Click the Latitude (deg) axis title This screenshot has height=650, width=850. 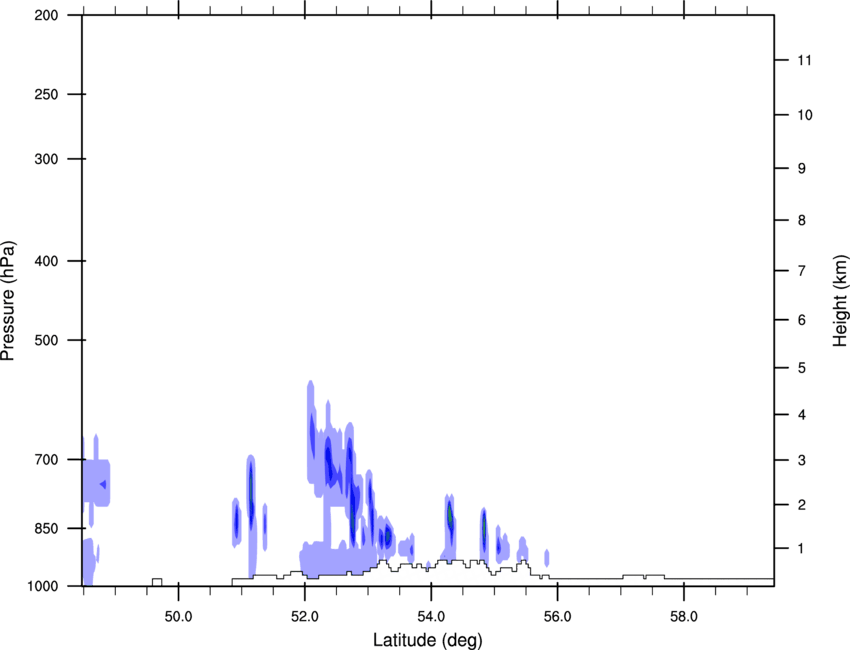427,640
